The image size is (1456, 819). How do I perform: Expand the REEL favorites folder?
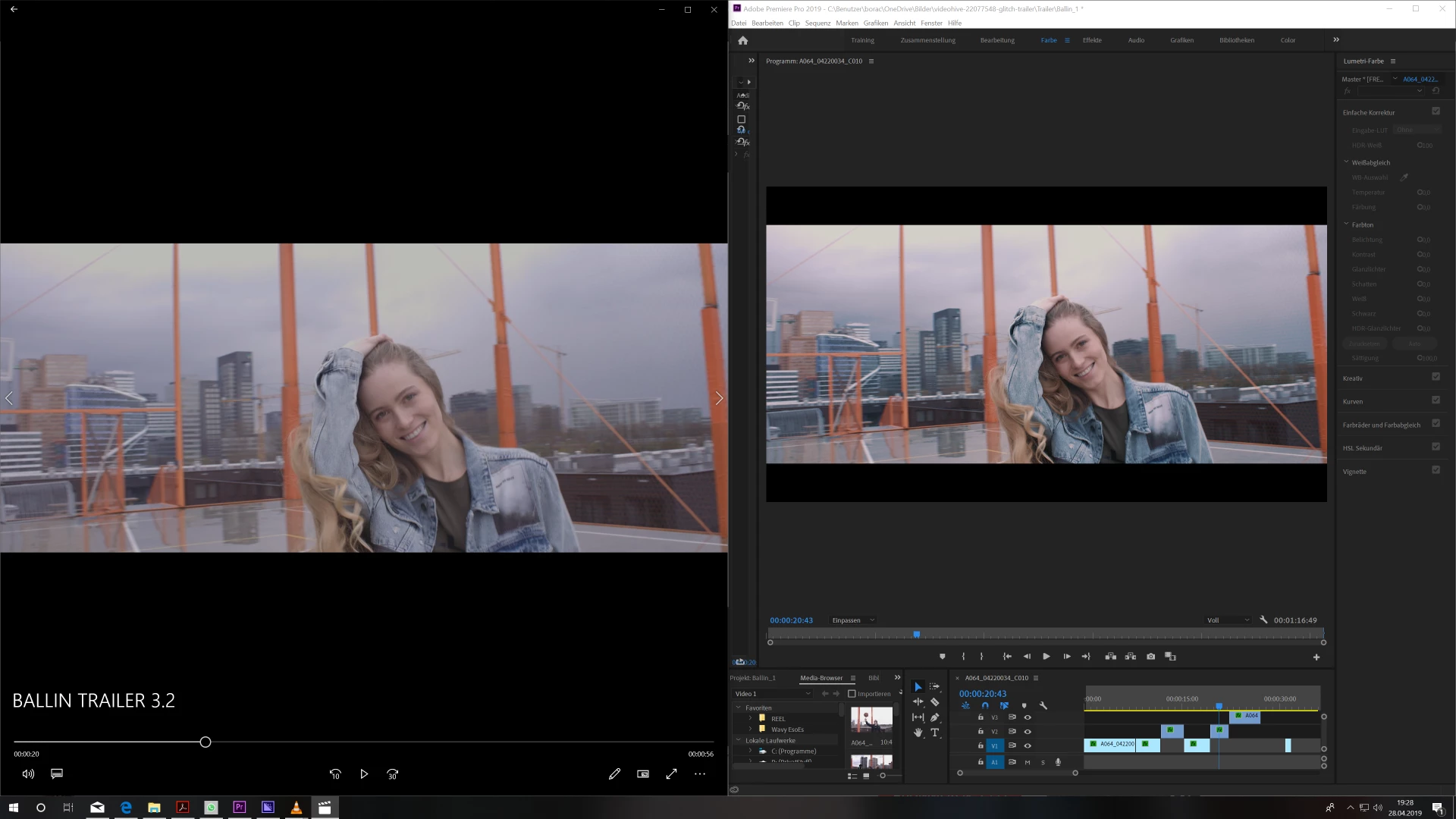(x=751, y=718)
